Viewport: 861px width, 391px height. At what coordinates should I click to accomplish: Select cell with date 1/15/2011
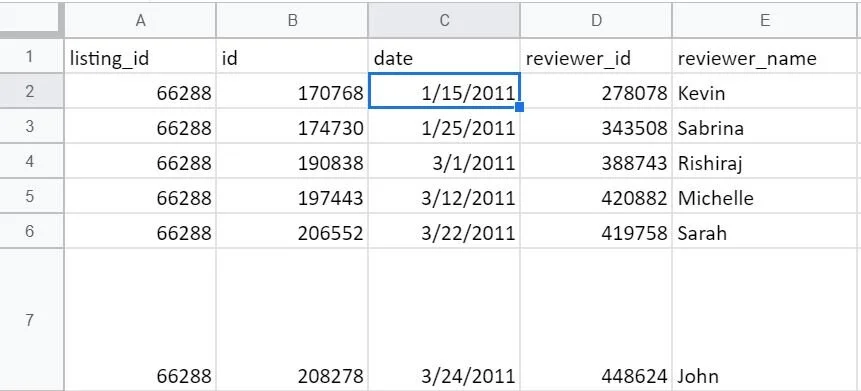[444, 91]
